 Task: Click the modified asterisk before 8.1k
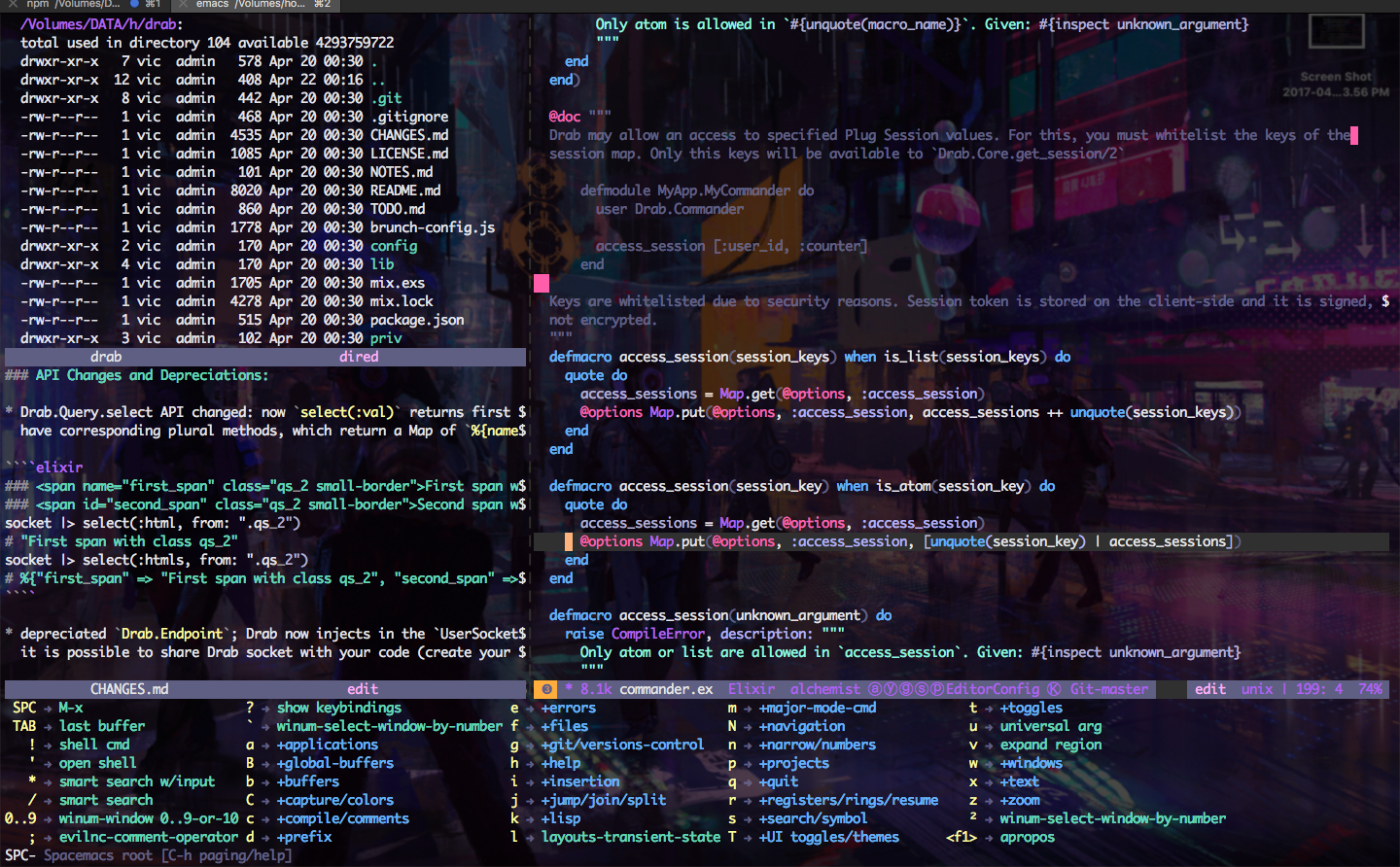[x=569, y=689]
